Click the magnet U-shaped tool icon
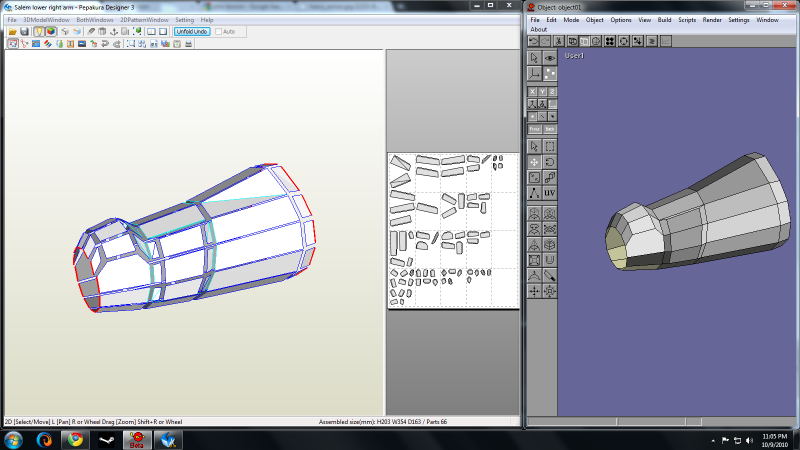This screenshot has width=800, height=450. pos(549,260)
